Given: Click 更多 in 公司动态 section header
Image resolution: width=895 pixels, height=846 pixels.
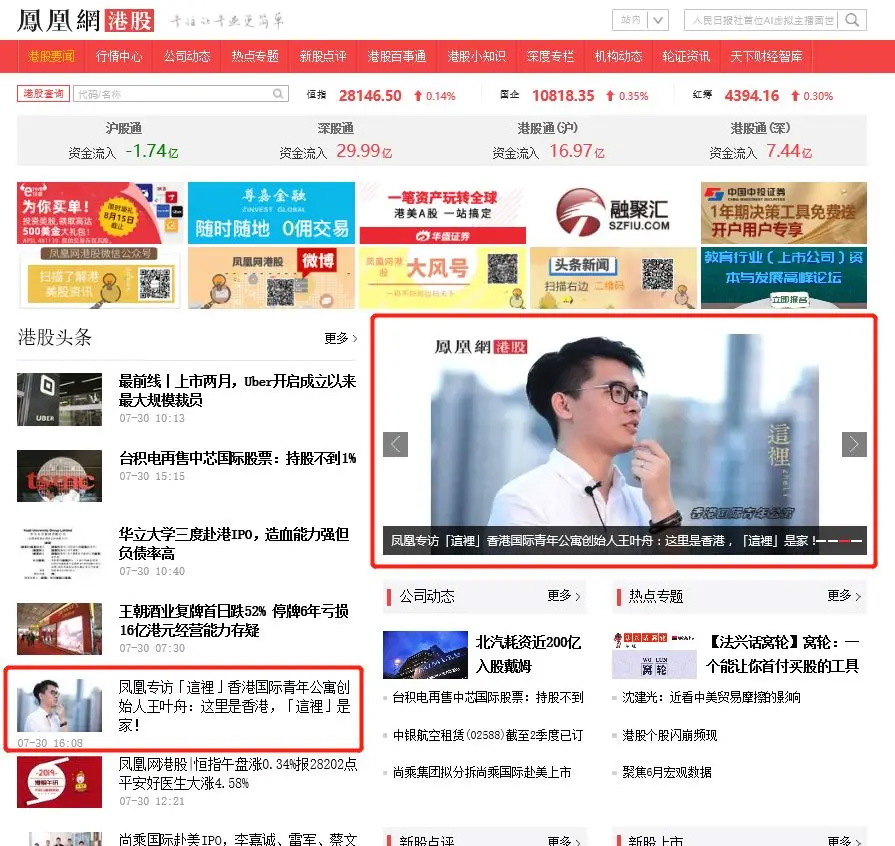Looking at the screenshot, I should [564, 596].
